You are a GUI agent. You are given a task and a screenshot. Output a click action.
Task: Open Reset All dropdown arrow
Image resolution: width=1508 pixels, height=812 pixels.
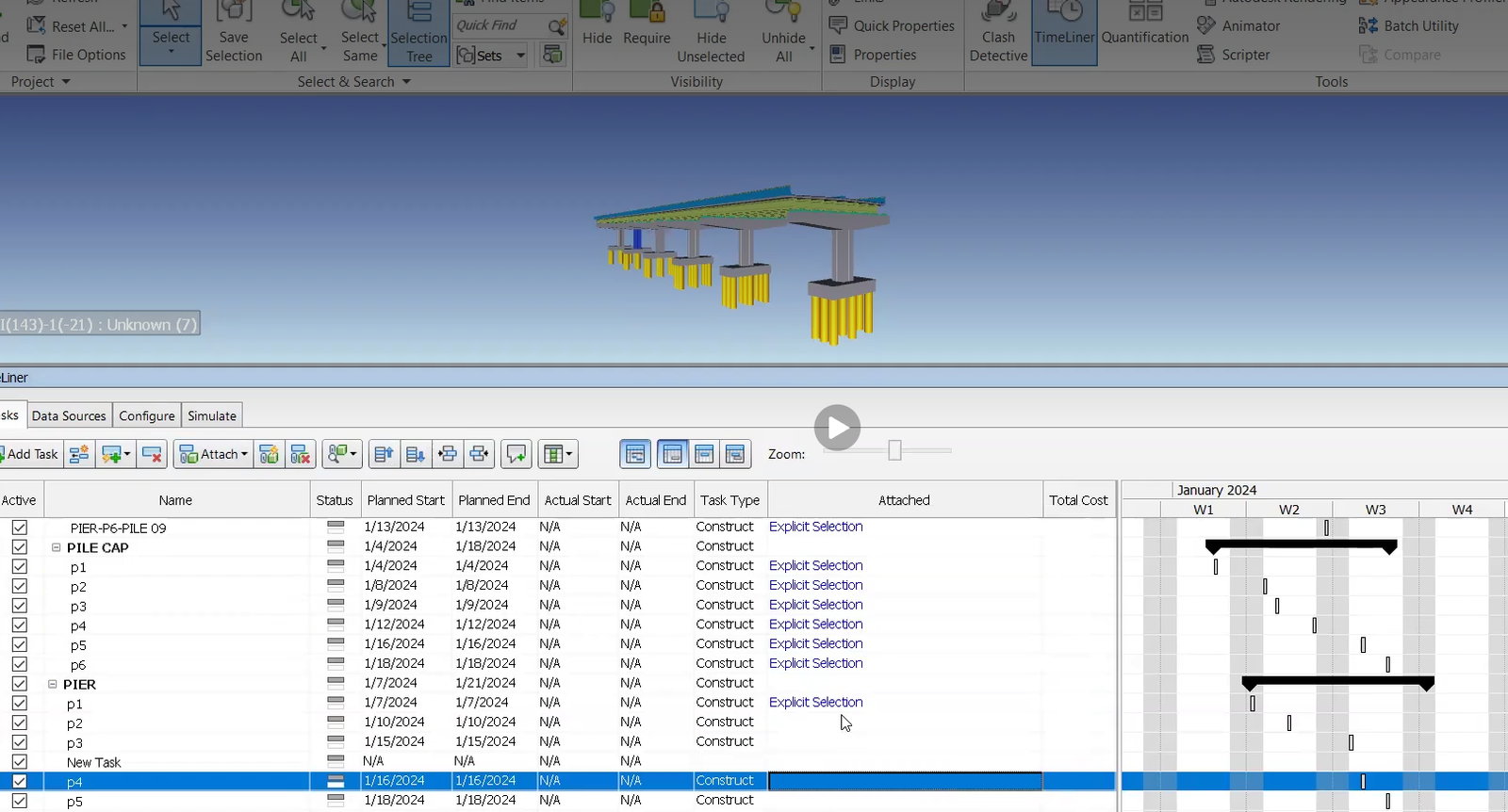click(x=124, y=26)
